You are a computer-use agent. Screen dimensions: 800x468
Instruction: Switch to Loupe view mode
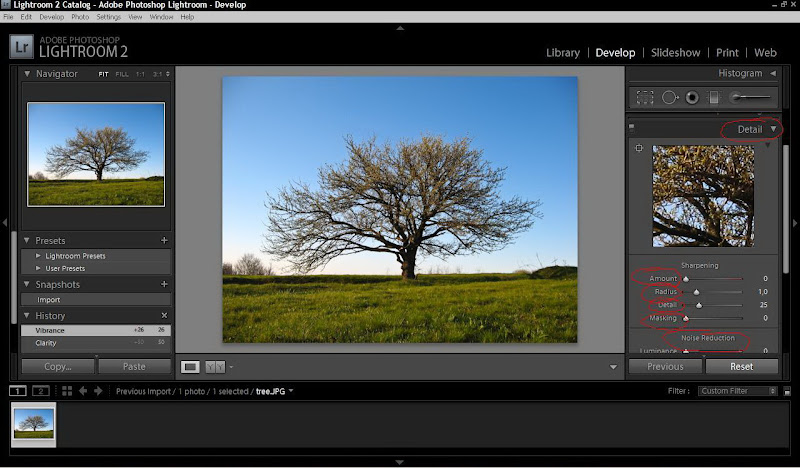(x=190, y=367)
